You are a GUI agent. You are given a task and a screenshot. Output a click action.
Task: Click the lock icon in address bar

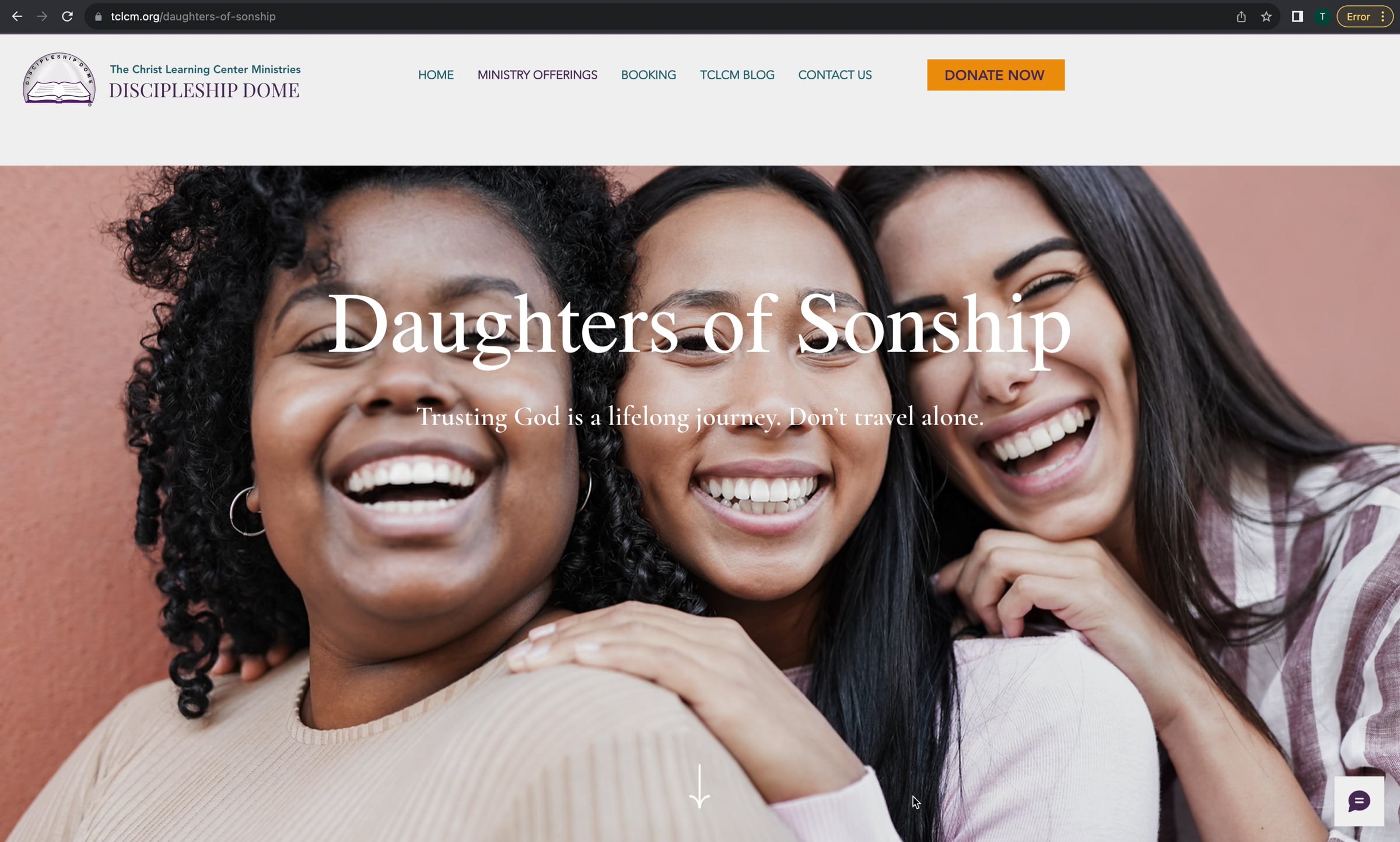click(98, 17)
